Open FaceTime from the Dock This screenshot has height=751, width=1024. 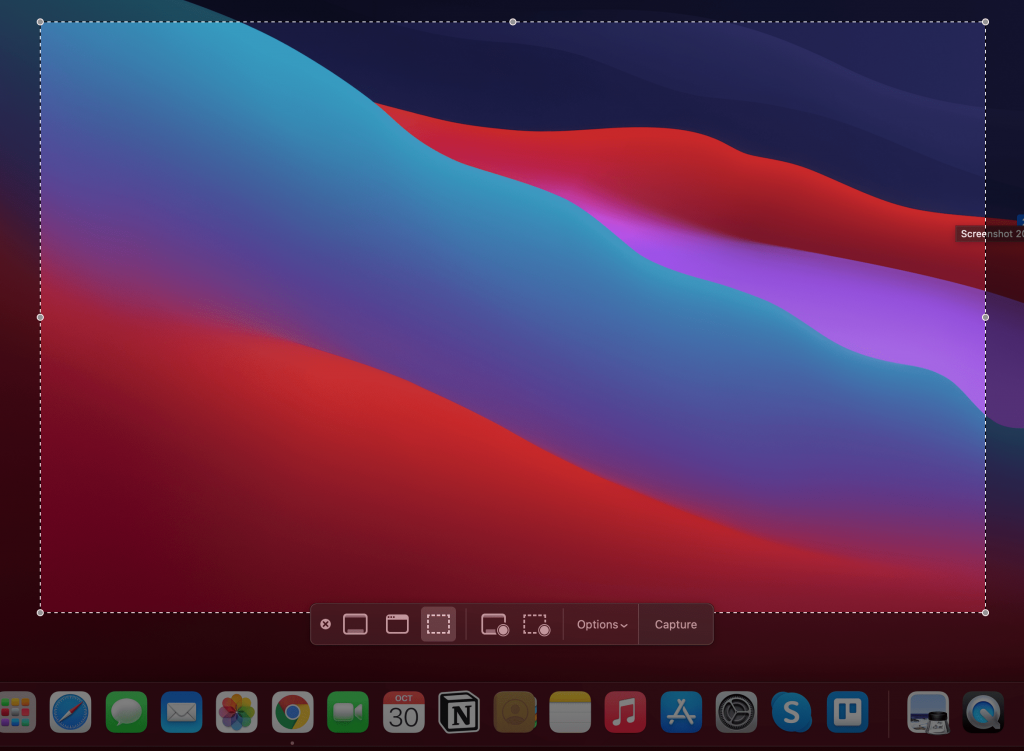point(348,712)
